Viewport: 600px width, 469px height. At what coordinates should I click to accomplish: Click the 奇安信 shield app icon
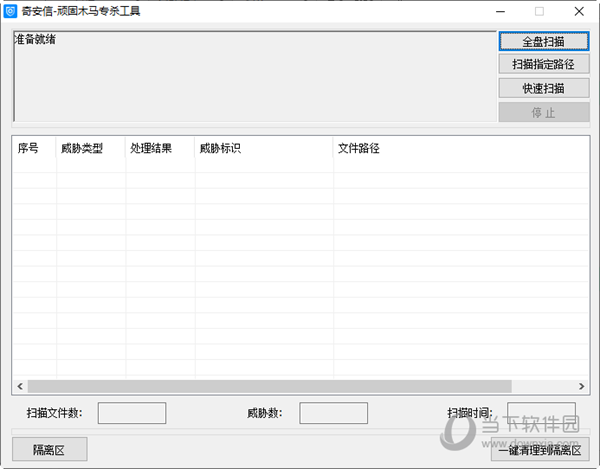pyautogui.click(x=10, y=11)
